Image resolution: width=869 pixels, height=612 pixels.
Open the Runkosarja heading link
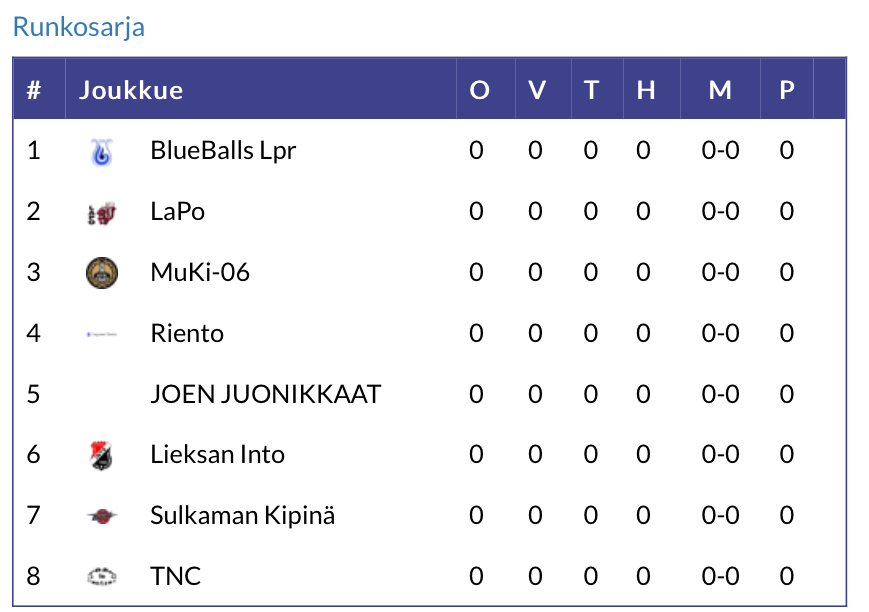pos(78,26)
